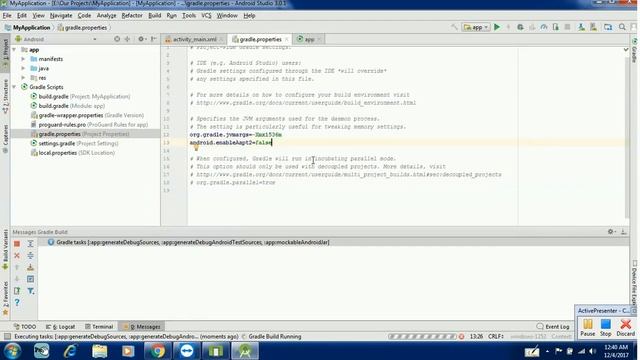The image size is (640, 360).
Task: Click the Profile app gauge icon
Action: tap(544, 27)
